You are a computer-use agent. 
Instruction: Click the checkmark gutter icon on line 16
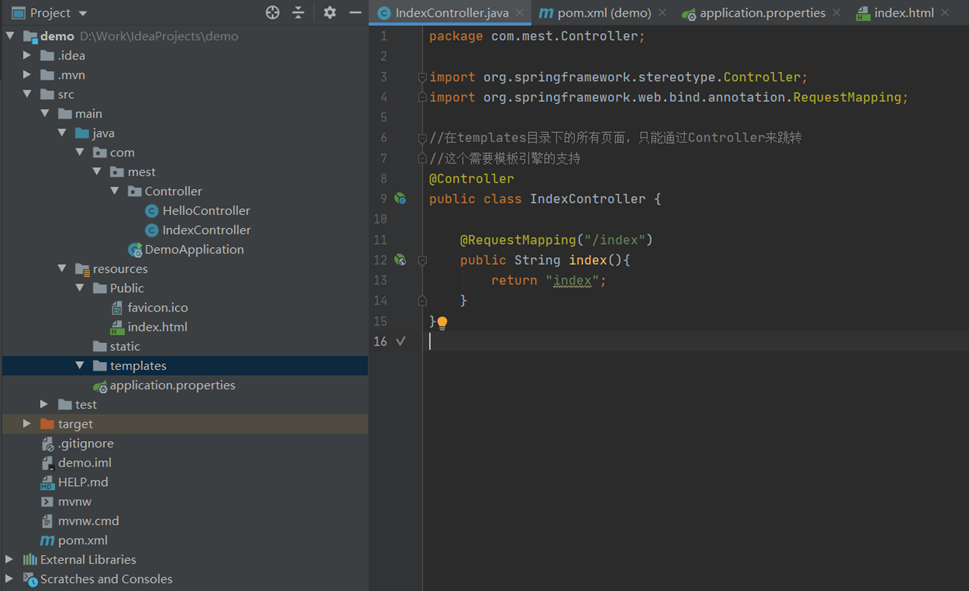point(400,341)
